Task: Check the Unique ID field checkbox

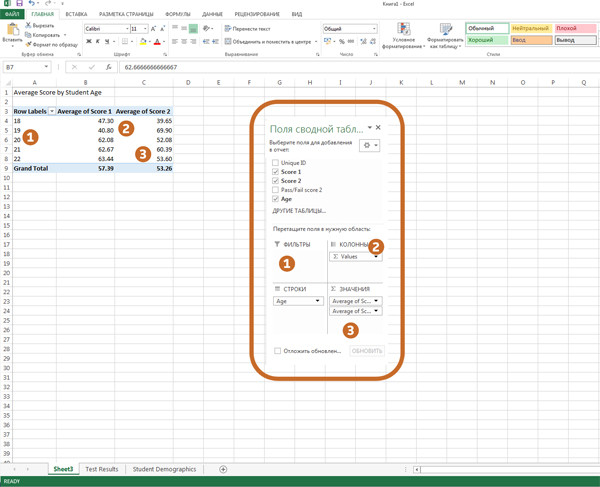Action: click(x=276, y=163)
